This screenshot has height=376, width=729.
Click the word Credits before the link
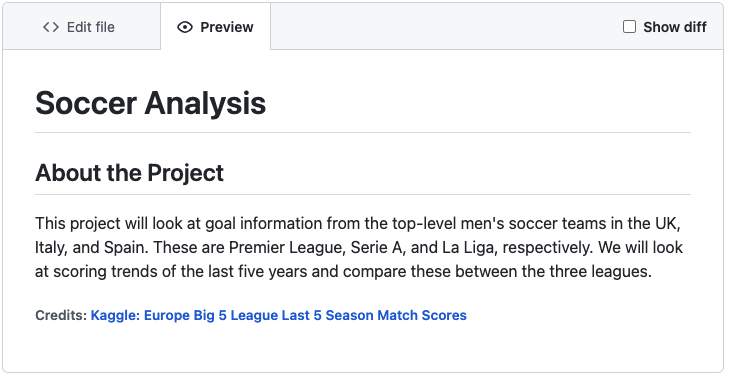(x=61, y=315)
